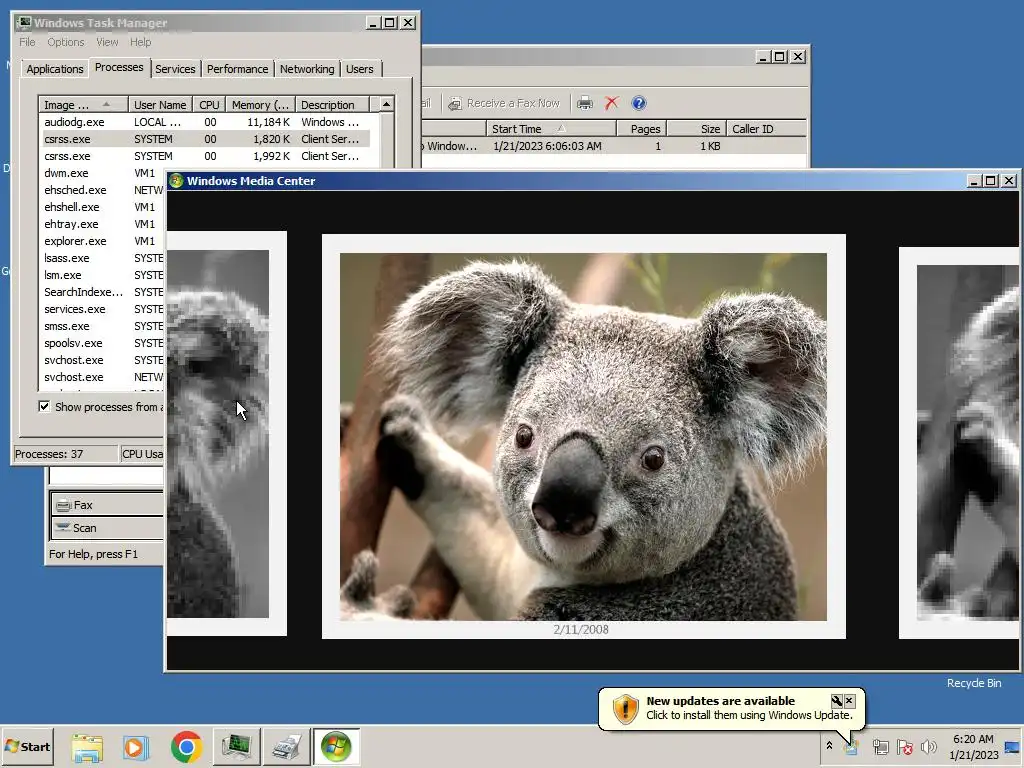The image size is (1024, 768).
Task: Click red delete icon in Fax toolbar
Action: point(612,103)
